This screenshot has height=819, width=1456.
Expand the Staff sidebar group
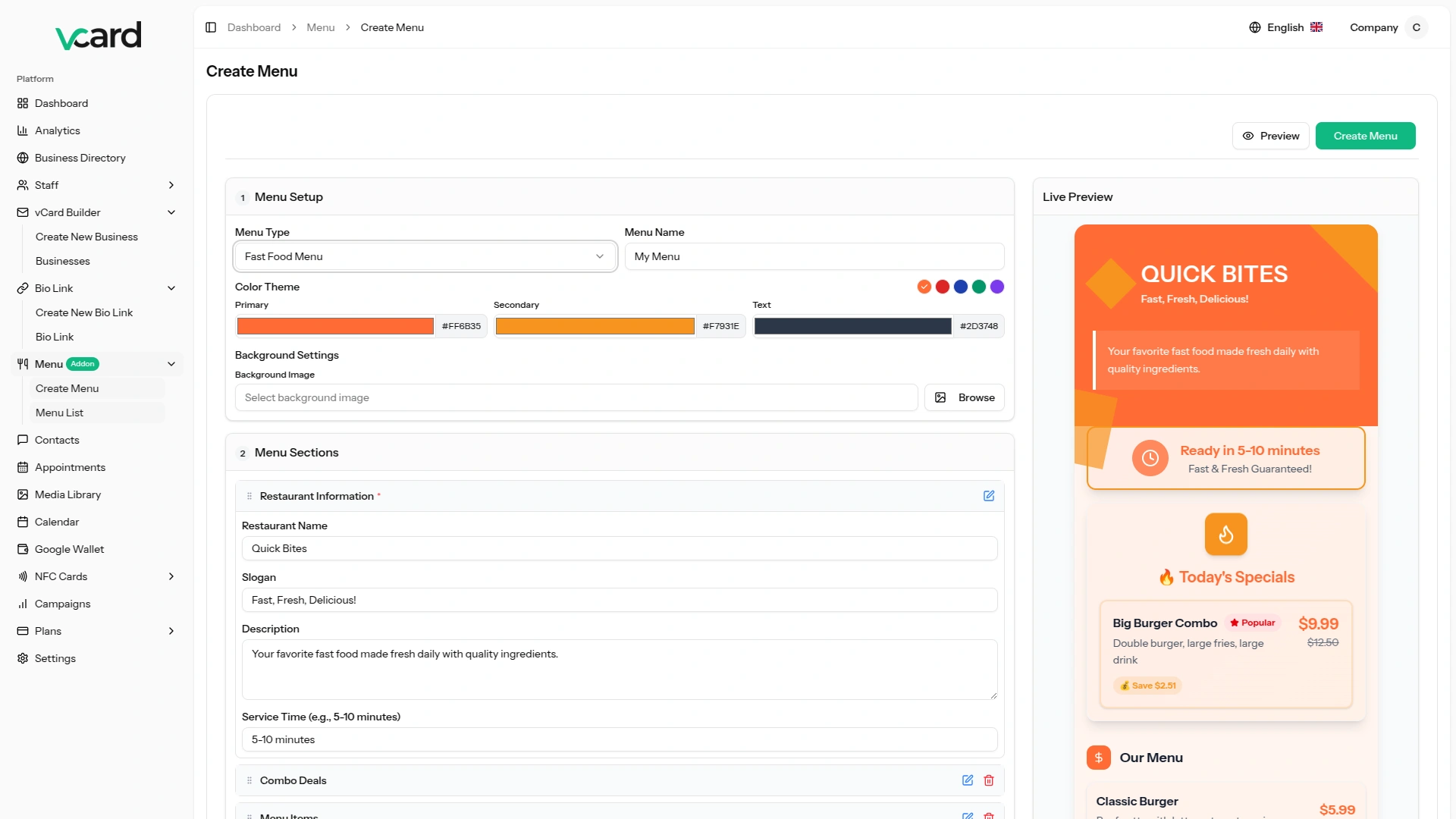tap(171, 185)
